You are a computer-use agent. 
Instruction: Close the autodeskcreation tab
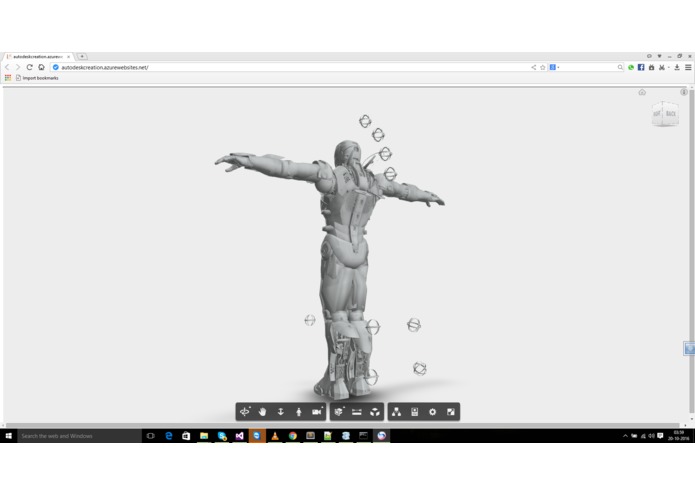pos(68,57)
